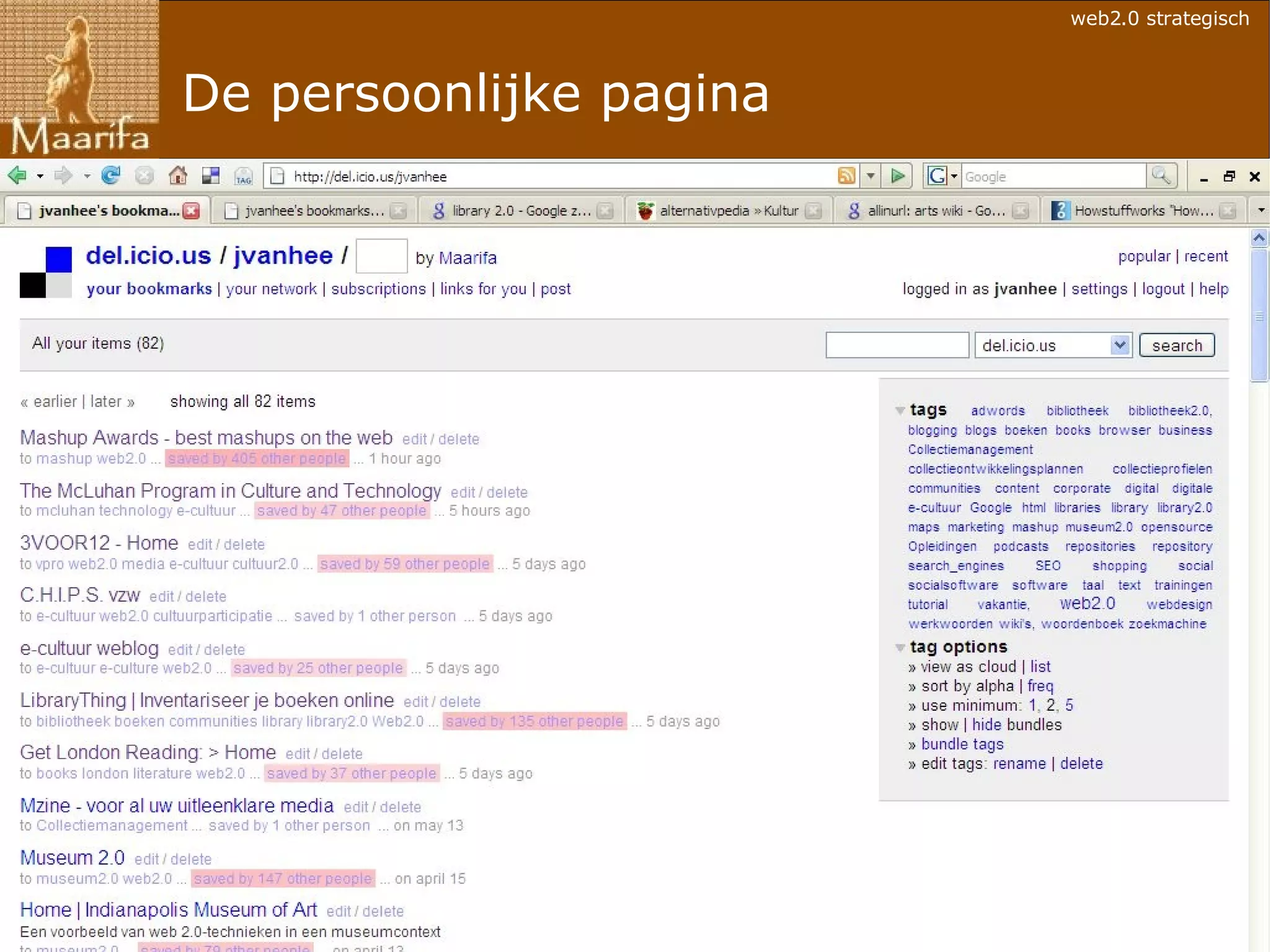Open the address bar history dropdown
Image resolution: width=1270 pixels, height=952 pixels.
tap(871, 176)
